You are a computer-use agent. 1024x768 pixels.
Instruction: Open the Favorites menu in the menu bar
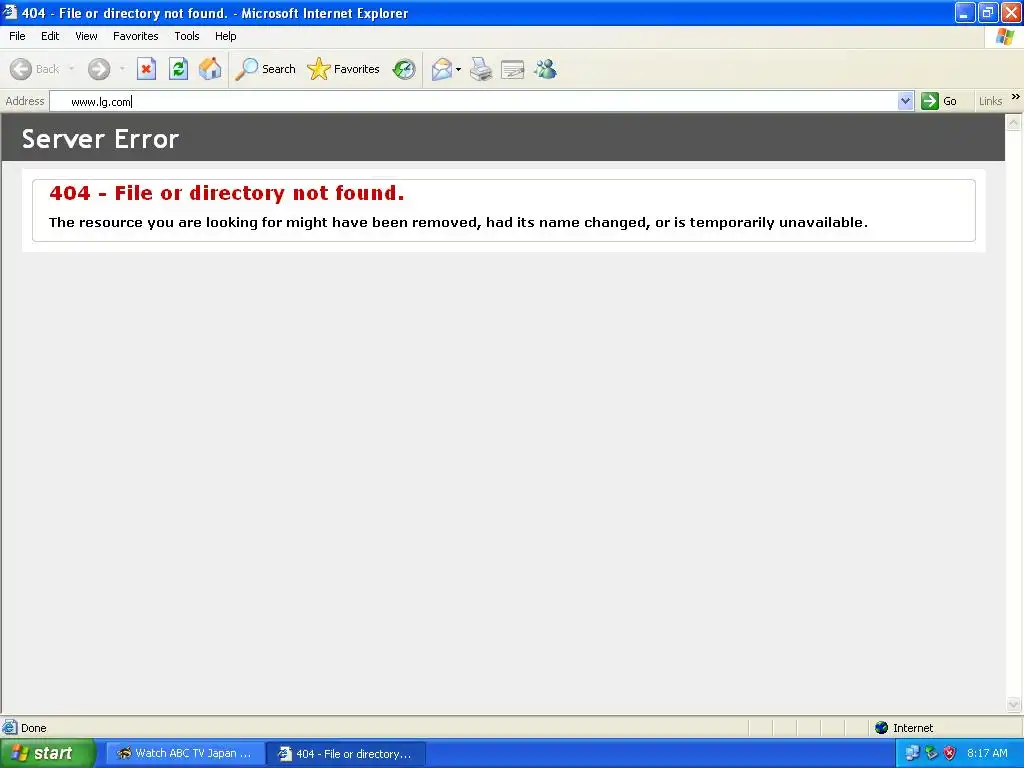click(136, 36)
